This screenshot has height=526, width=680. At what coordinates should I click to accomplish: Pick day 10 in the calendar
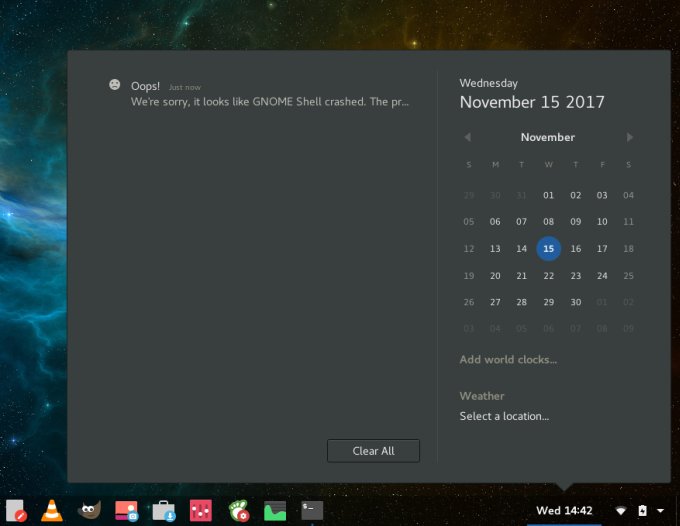coord(602,222)
